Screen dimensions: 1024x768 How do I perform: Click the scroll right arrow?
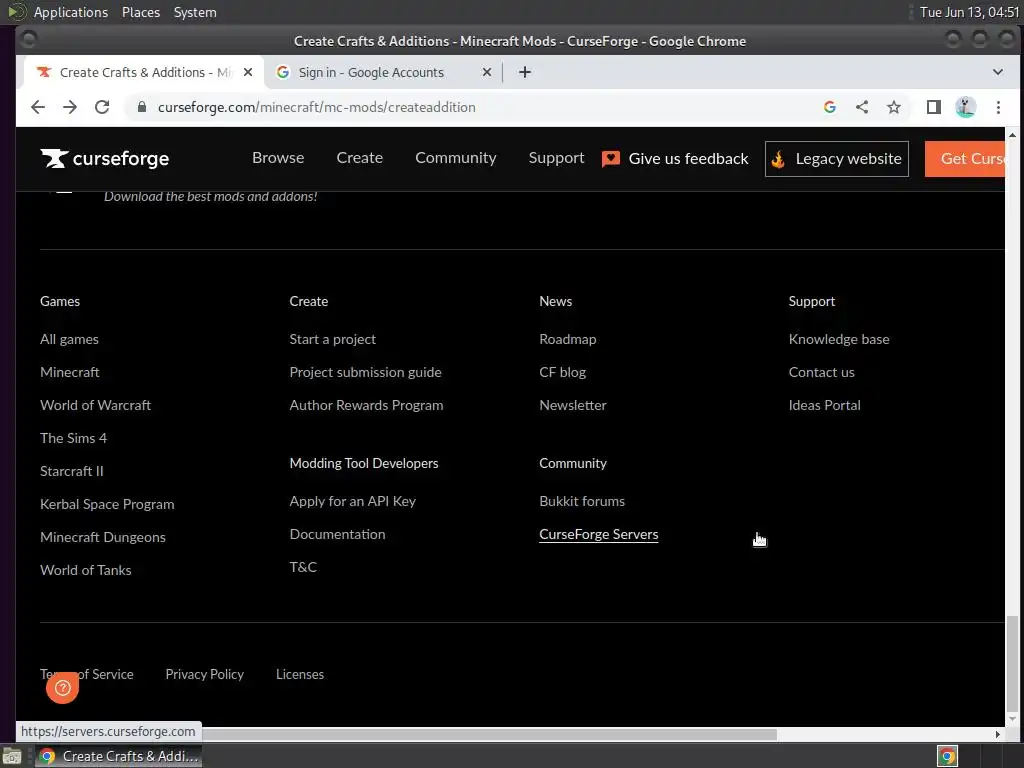[x=997, y=735]
